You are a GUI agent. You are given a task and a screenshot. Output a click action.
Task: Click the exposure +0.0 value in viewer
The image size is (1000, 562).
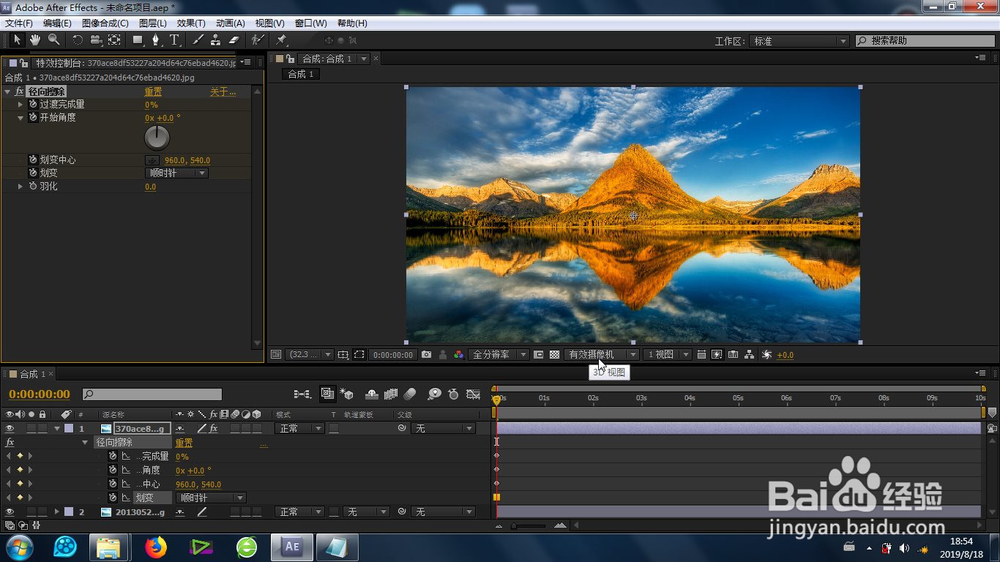pyautogui.click(x=785, y=355)
